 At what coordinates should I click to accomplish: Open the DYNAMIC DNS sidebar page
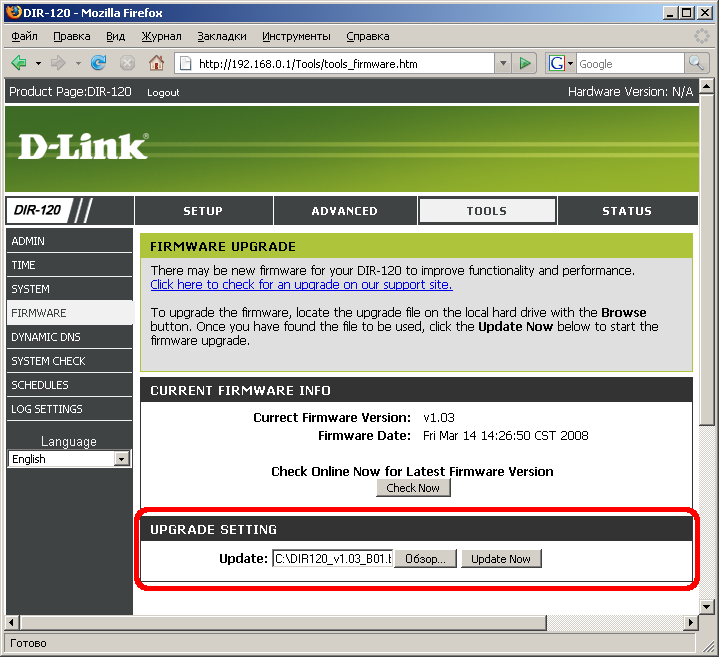pyautogui.click(x=69, y=337)
